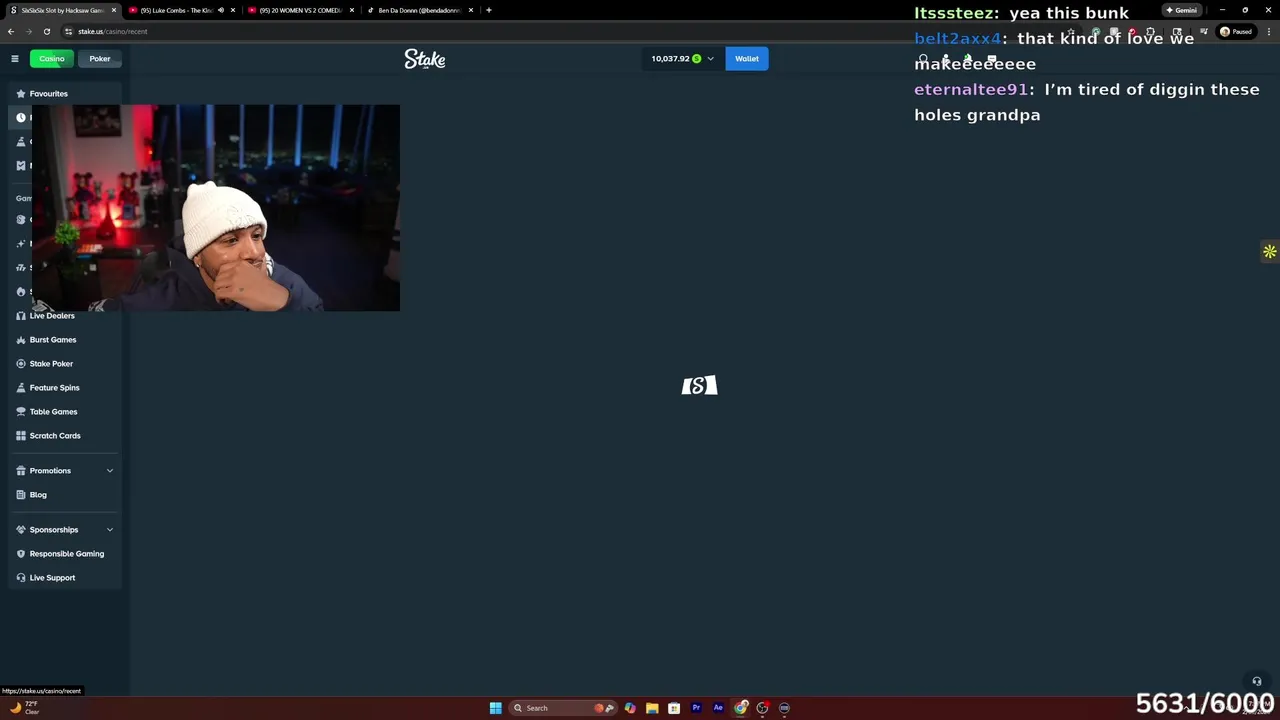
Task: Click the Stake Poker icon
Action: point(21,364)
